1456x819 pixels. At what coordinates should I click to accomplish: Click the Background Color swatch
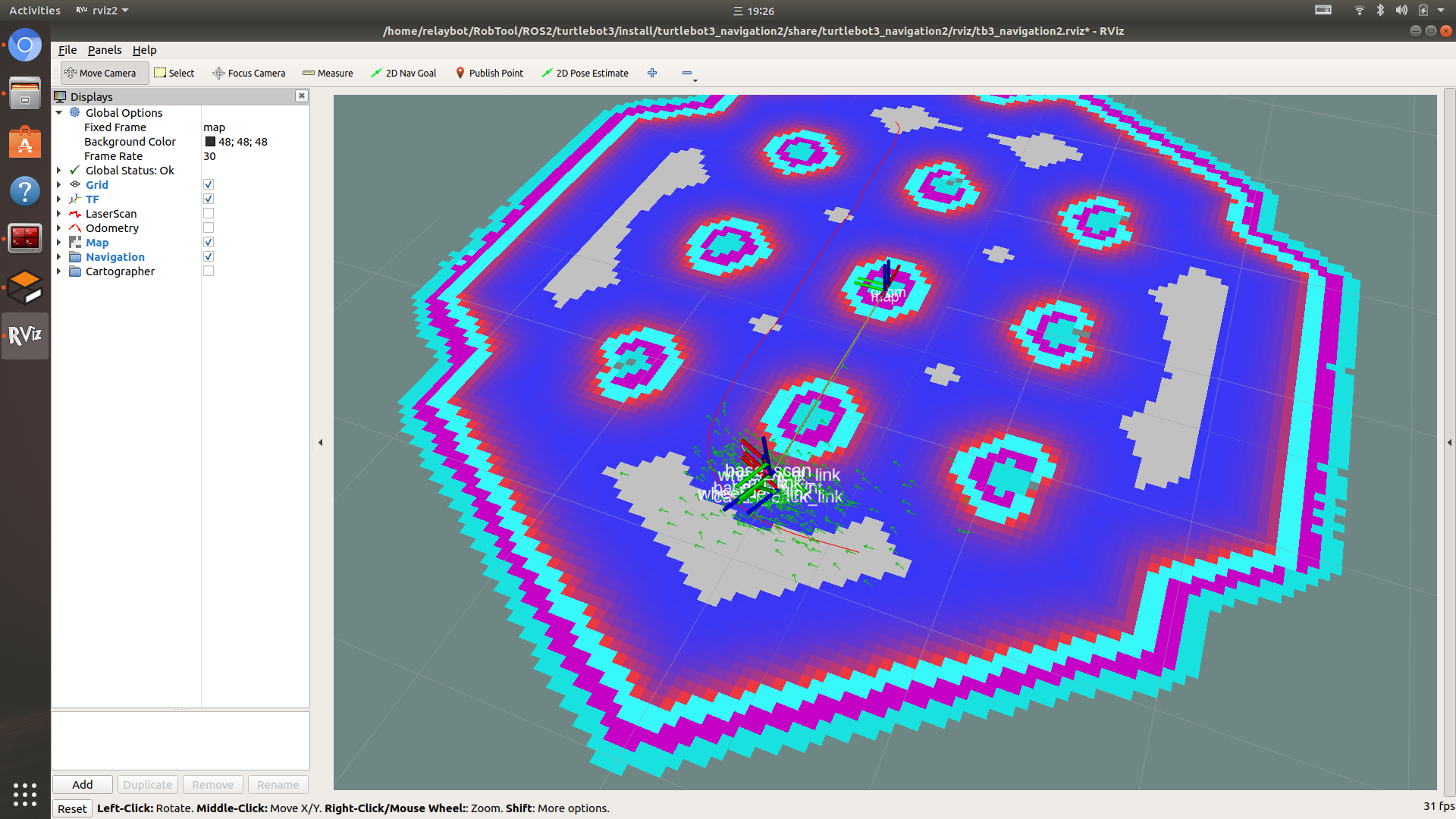(x=210, y=142)
